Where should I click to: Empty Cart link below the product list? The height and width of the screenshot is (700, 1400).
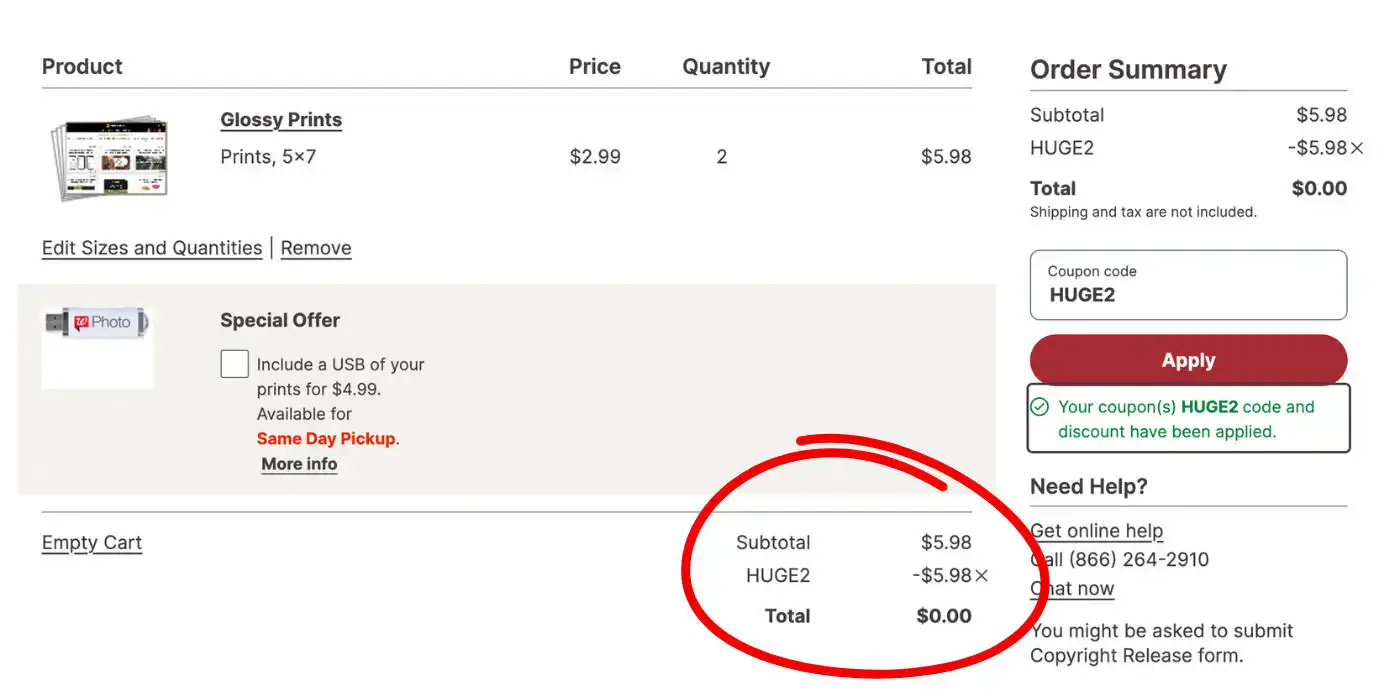click(x=92, y=543)
